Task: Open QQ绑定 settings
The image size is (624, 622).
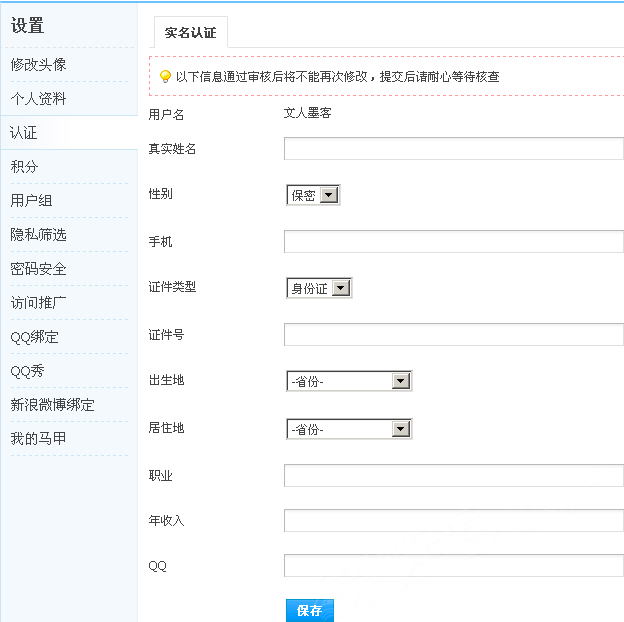Action: click(x=35, y=337)
